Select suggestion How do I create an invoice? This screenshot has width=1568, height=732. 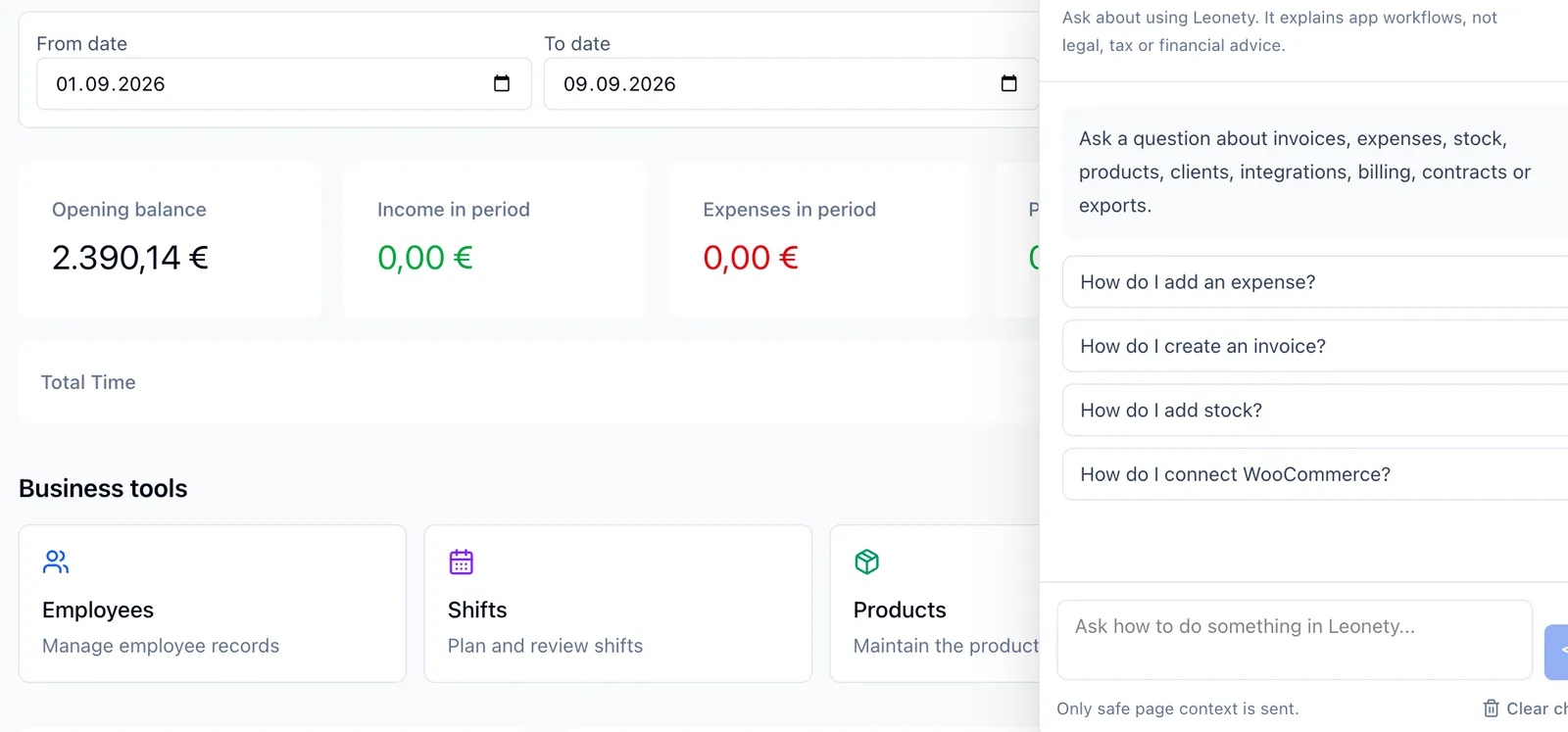[x=1315, y=346]
